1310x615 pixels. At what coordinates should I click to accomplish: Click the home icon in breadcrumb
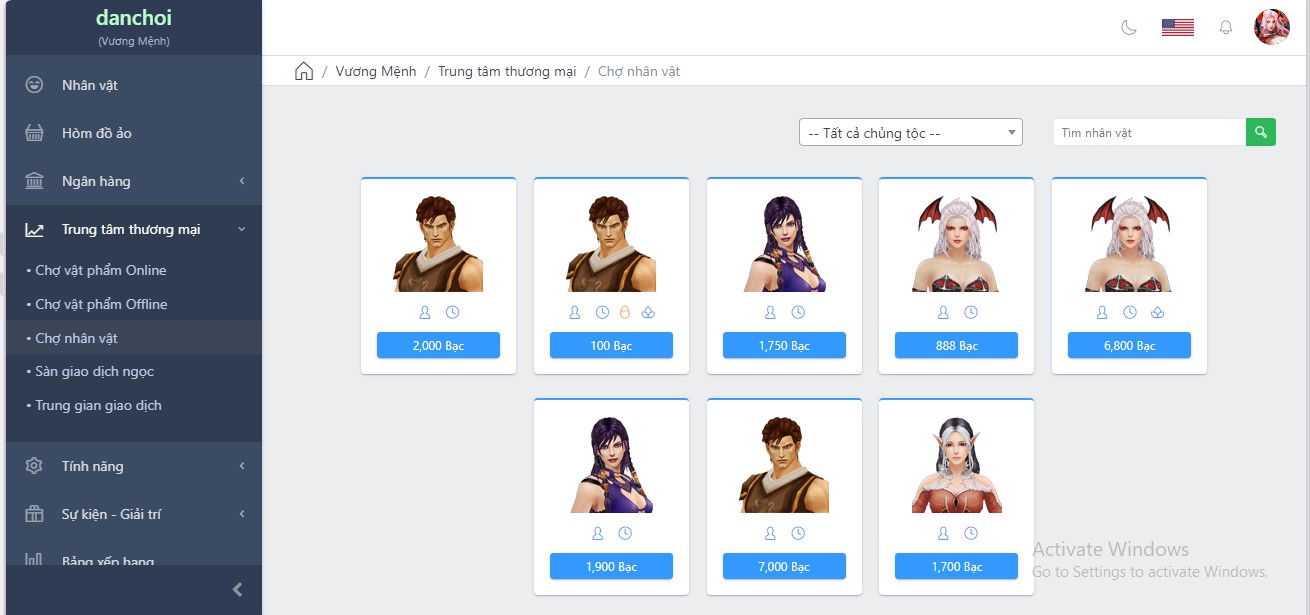[304, 71]
